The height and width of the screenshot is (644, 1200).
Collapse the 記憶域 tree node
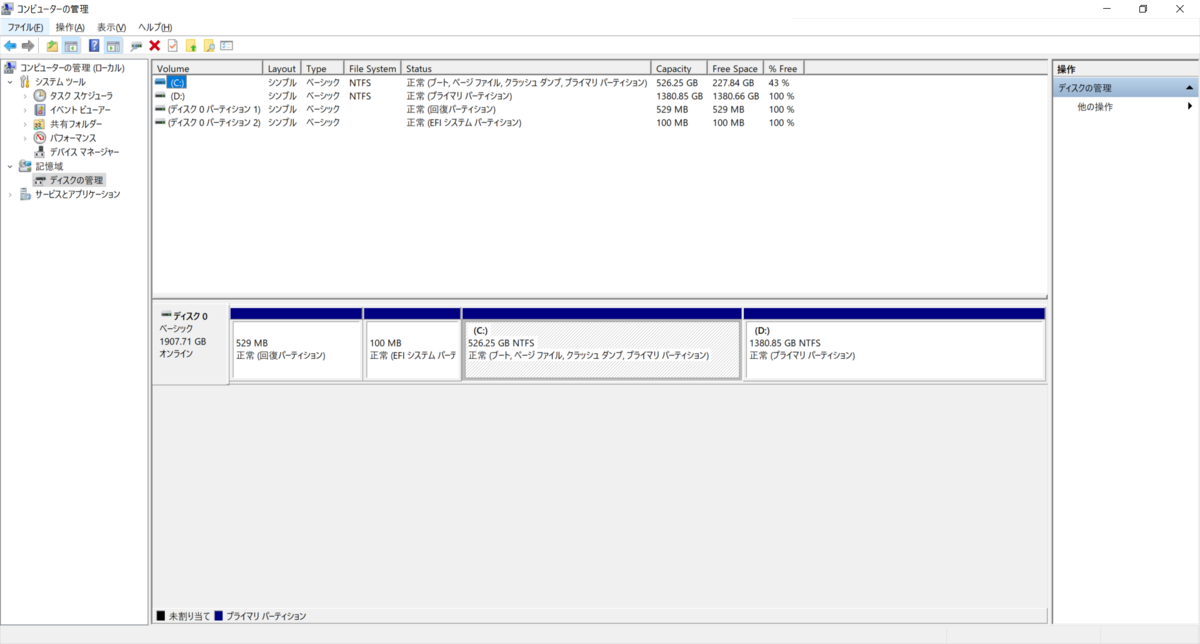[x=10, y=166]
